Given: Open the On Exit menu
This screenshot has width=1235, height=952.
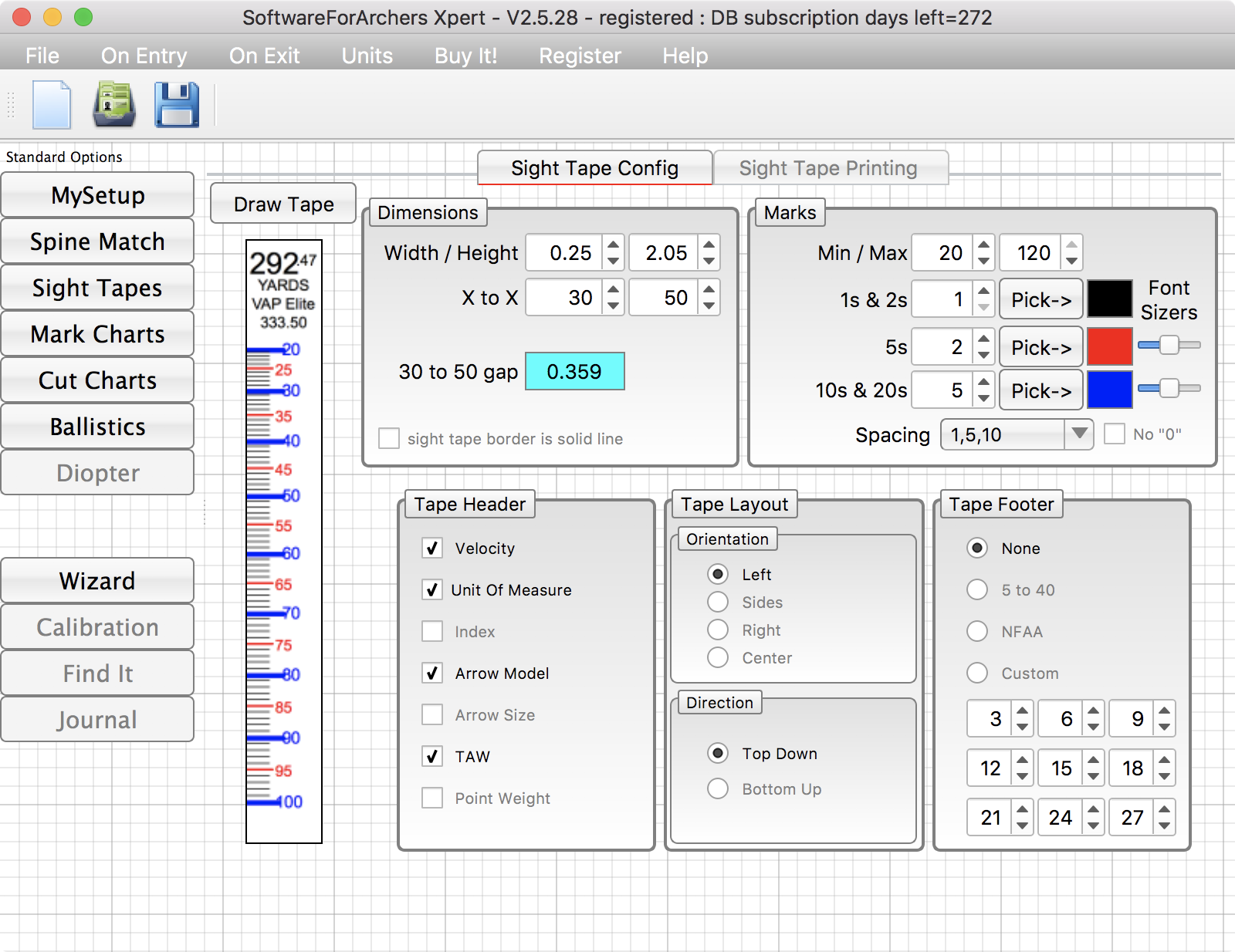Looking at the screenshot, I should pos(265,56).
